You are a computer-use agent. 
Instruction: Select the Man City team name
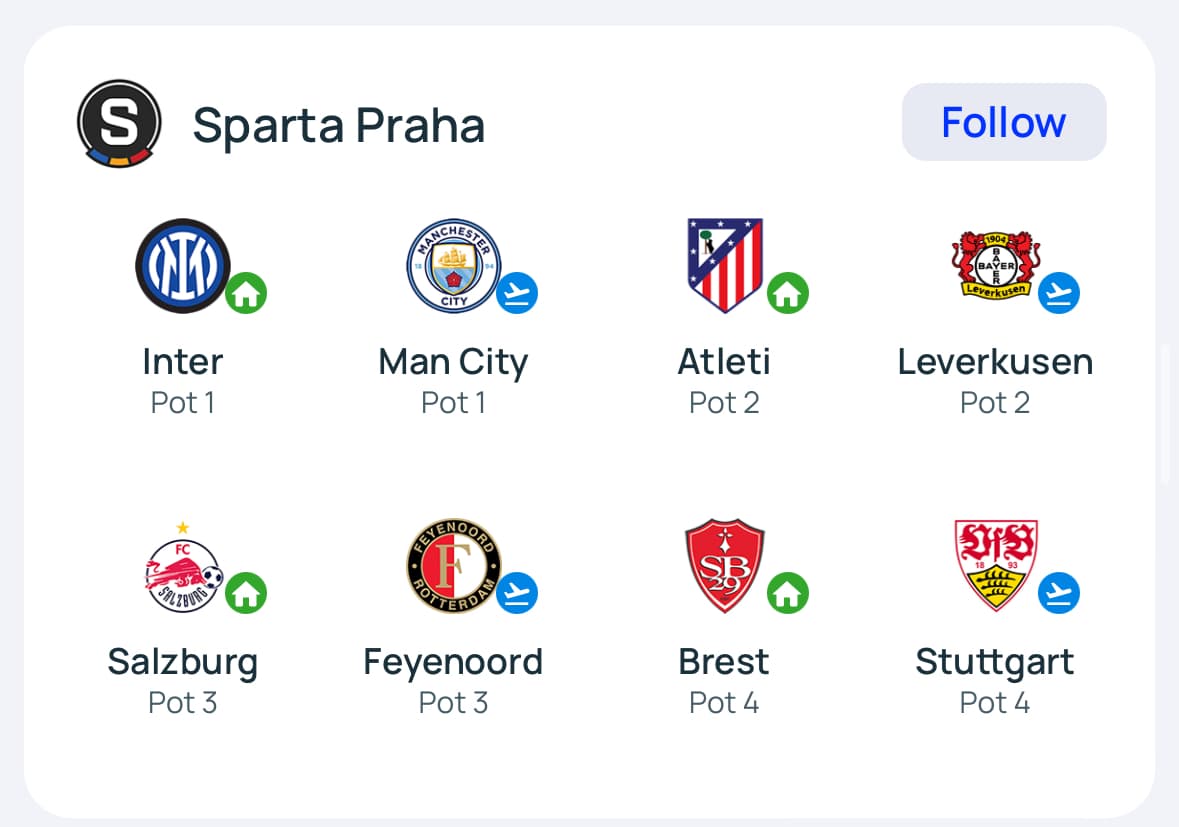coord(453,362)
